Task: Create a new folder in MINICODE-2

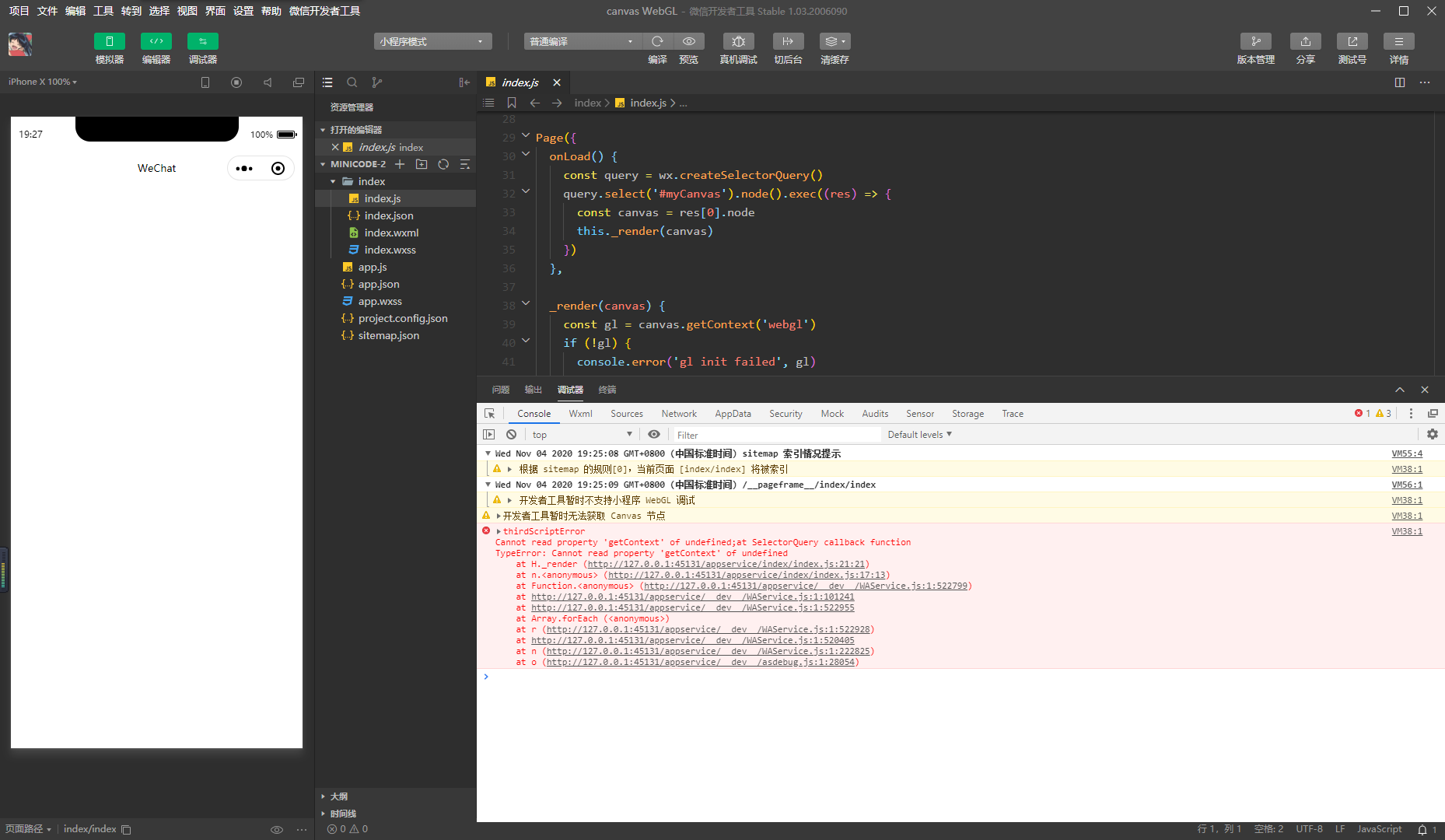Action: (422, 164)
